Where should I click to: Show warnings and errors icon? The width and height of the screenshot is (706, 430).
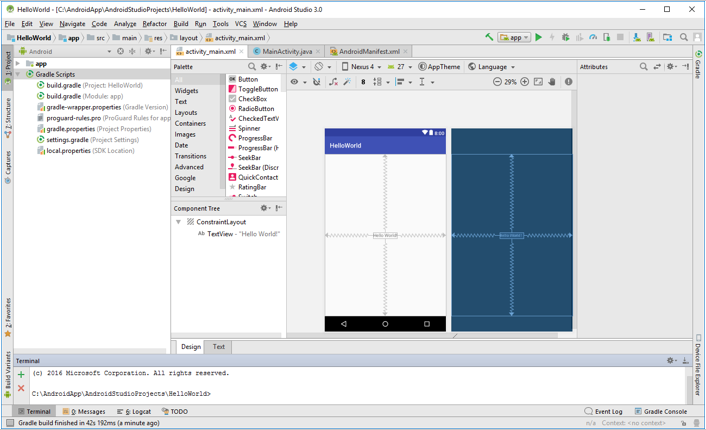click(569, 82)
